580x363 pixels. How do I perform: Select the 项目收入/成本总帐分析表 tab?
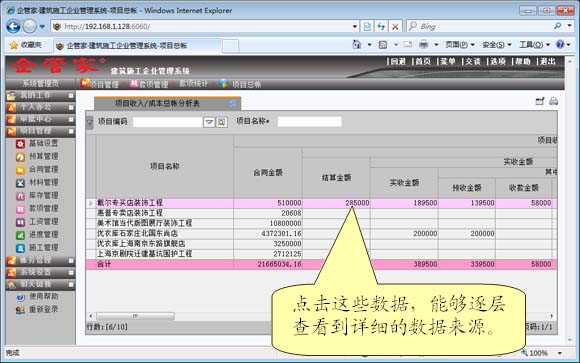167,104
